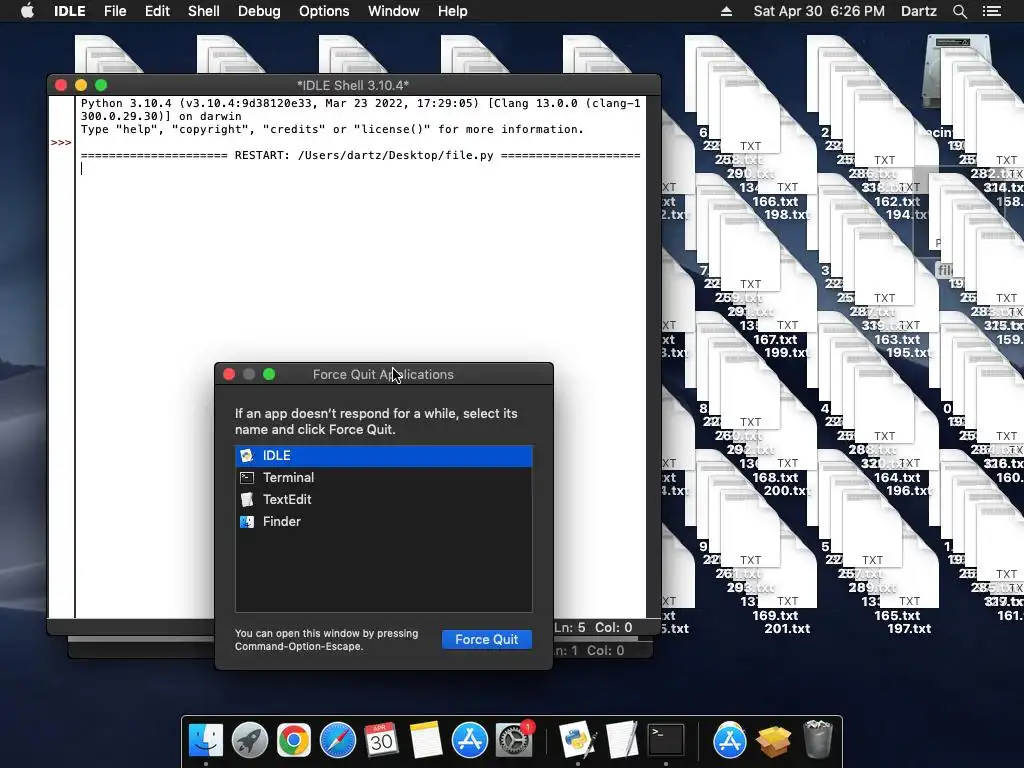Open Trash from the Dock
The image size is (1024, 768).
(817, 739)
